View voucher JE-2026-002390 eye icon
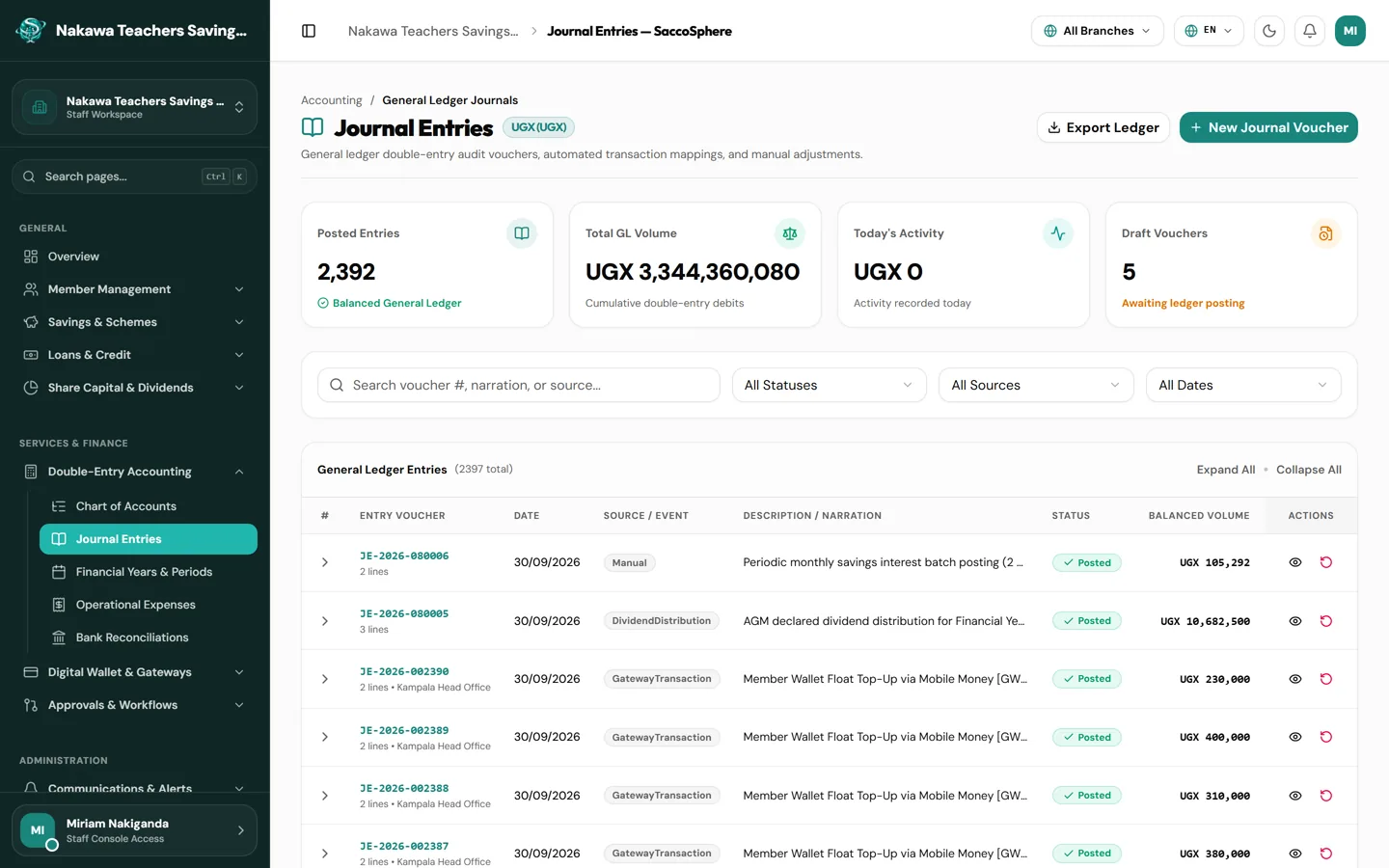 (x=1295, y=679)
